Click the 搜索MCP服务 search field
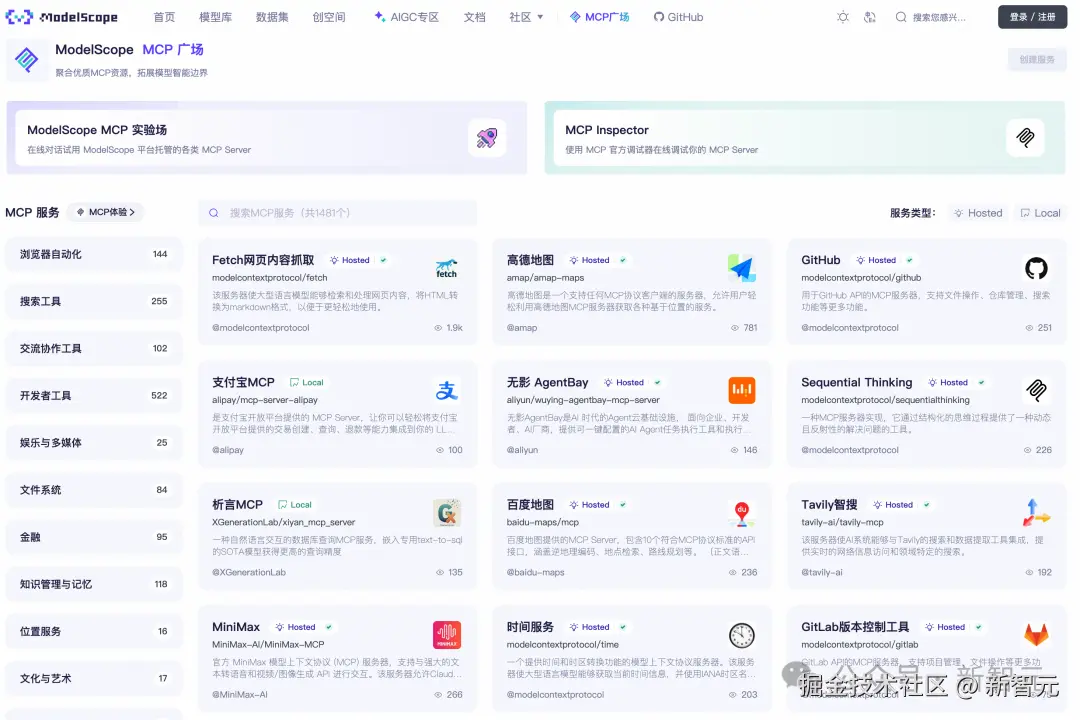Image resolution: width=1080 pixels, height=720 pixels. [x=338, y=213]
